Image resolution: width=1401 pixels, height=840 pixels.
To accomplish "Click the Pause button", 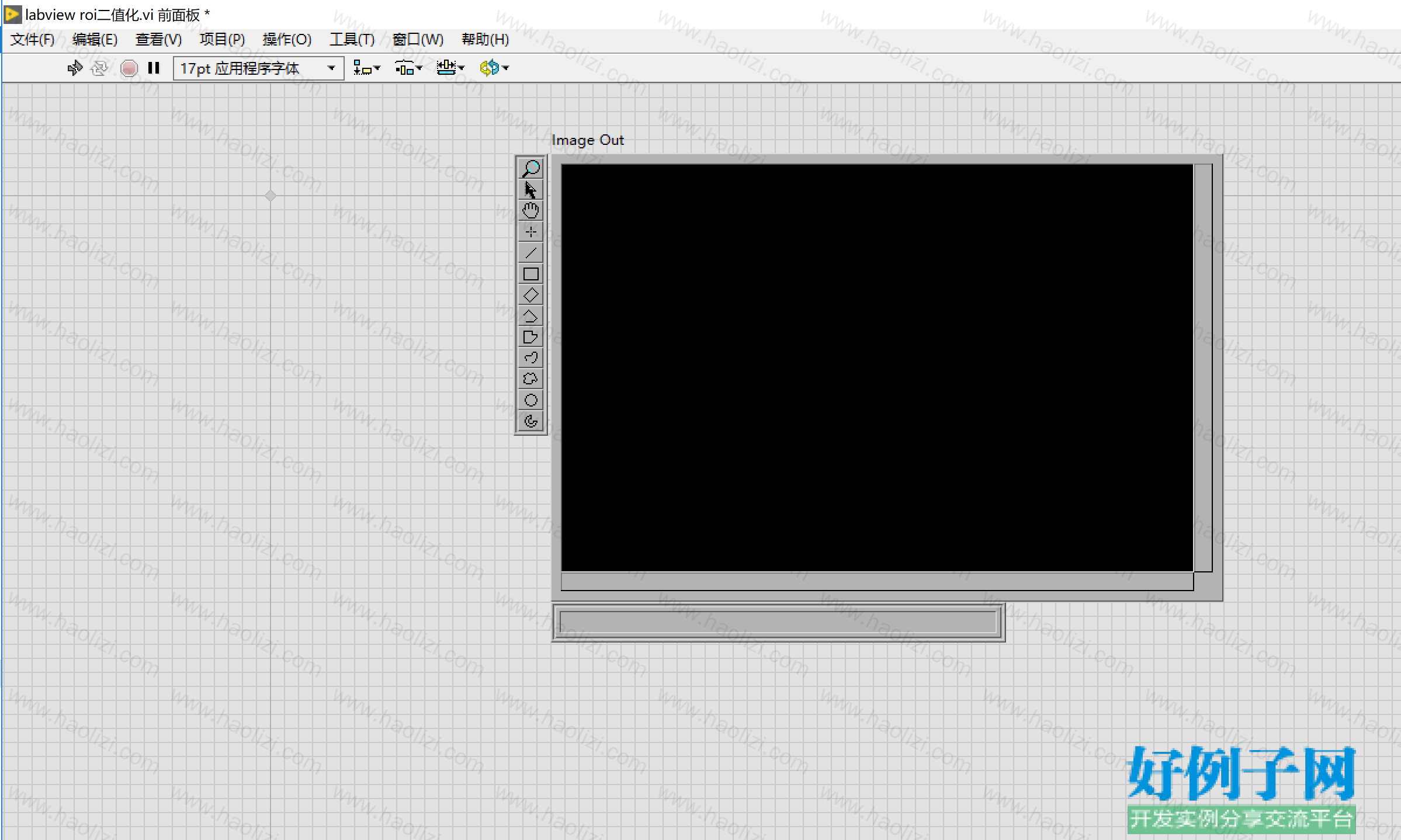I will 154,68.
